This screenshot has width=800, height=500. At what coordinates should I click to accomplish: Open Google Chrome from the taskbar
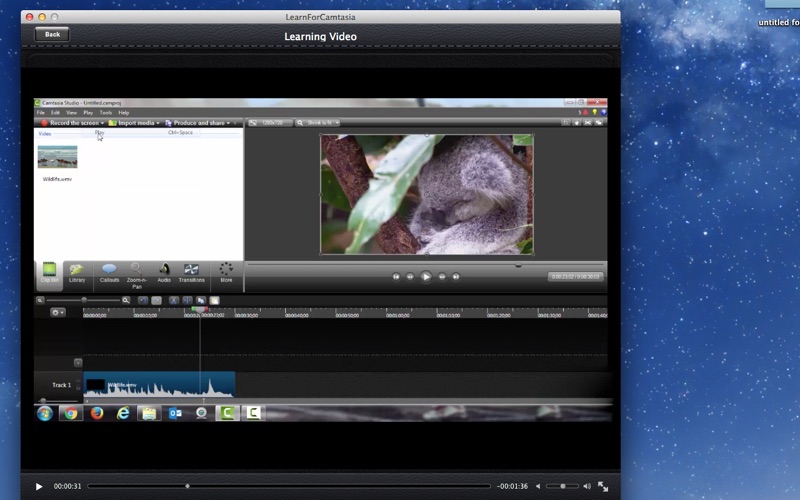pos(71,413)
